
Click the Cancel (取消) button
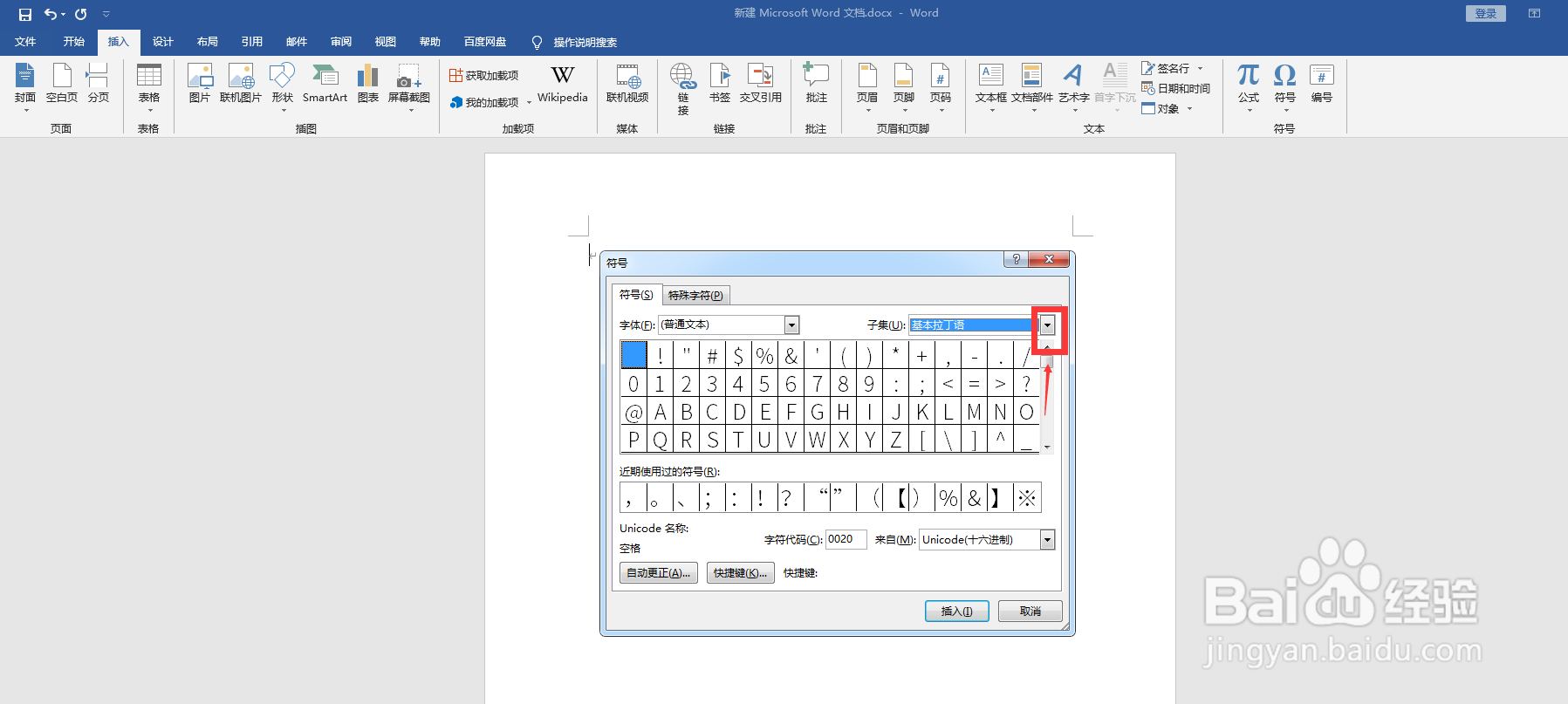1030,612
